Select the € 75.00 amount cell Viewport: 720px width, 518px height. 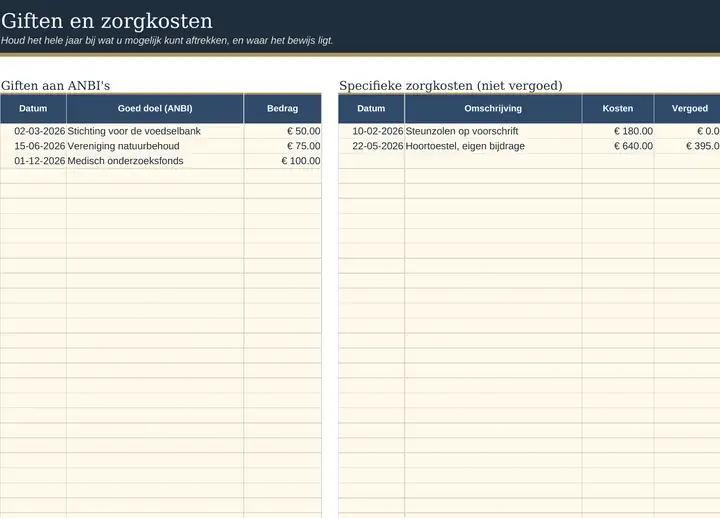tap(282, 146)
